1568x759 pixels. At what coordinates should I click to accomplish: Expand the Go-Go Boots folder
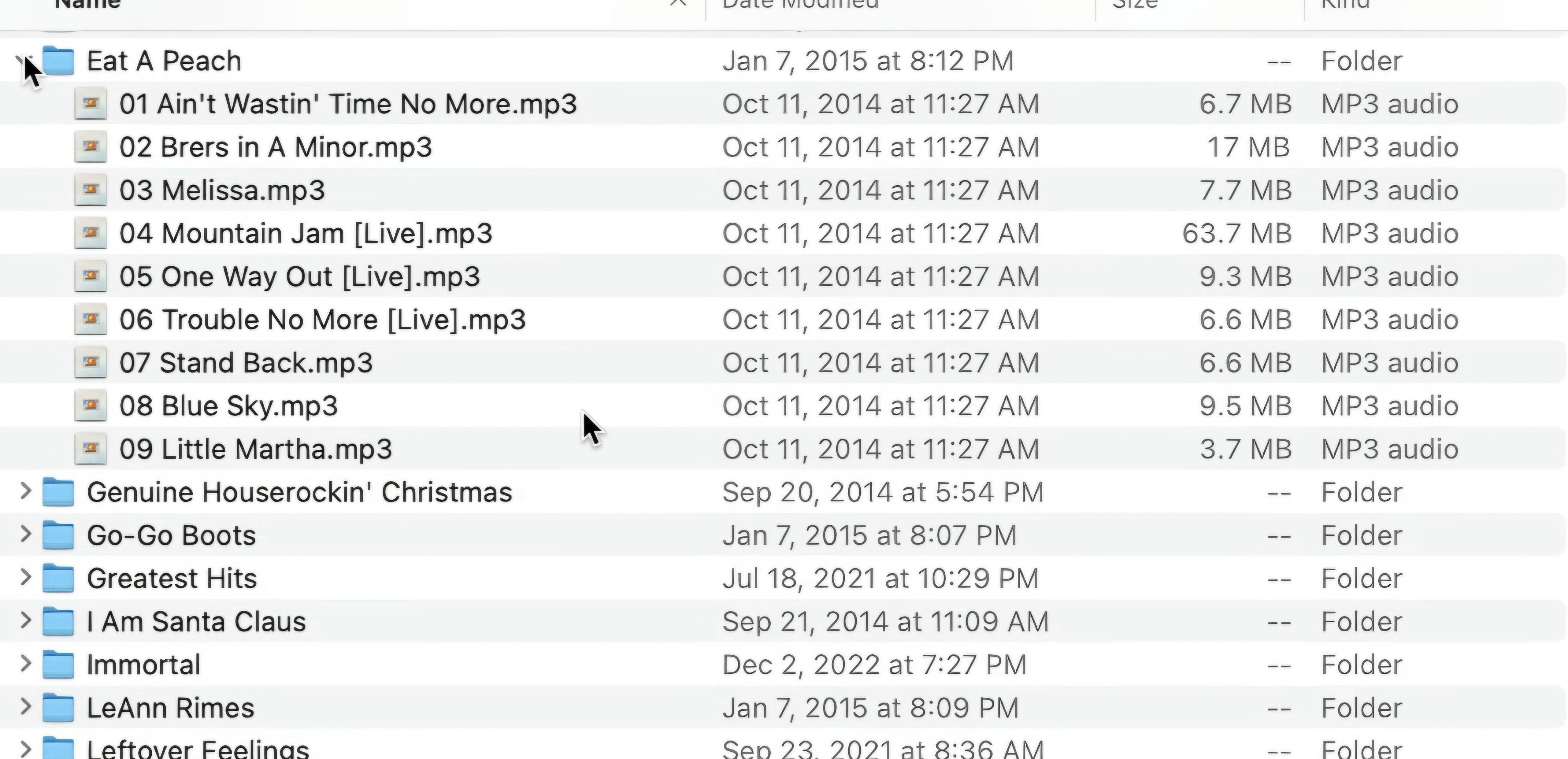25,534
